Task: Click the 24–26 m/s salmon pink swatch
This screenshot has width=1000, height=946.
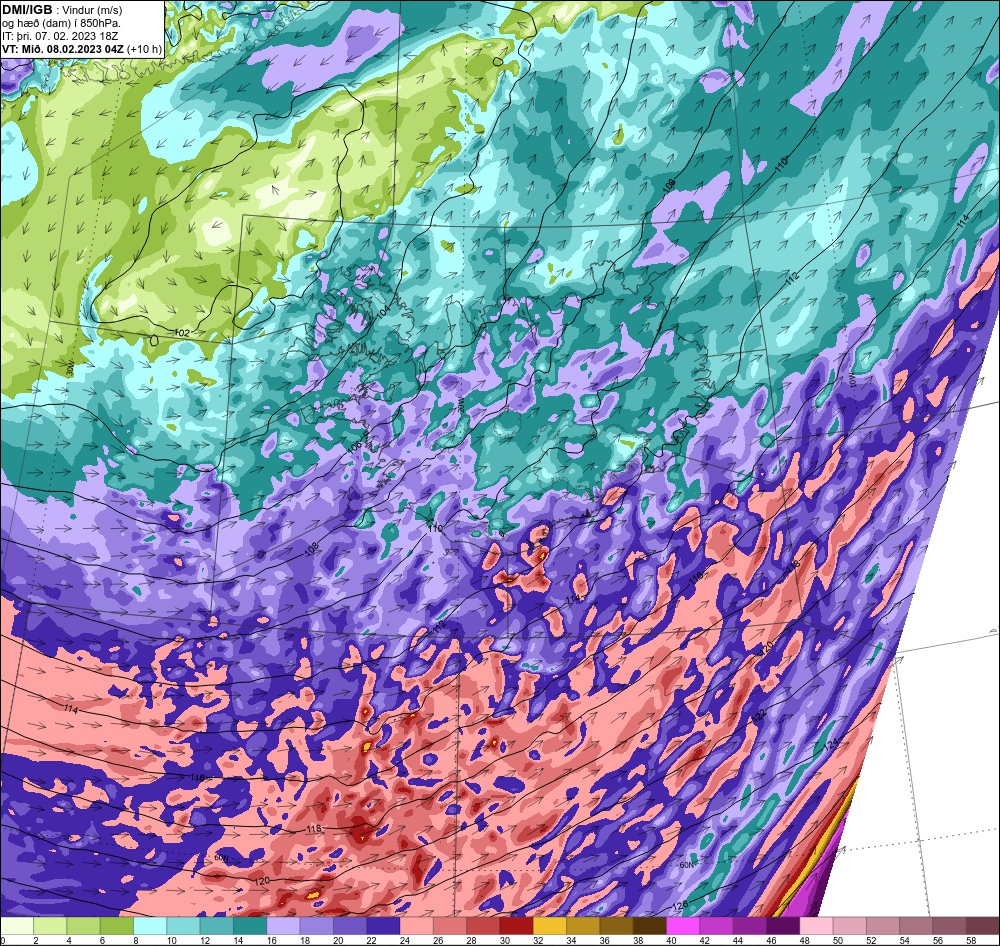Action: pos(416,925)
